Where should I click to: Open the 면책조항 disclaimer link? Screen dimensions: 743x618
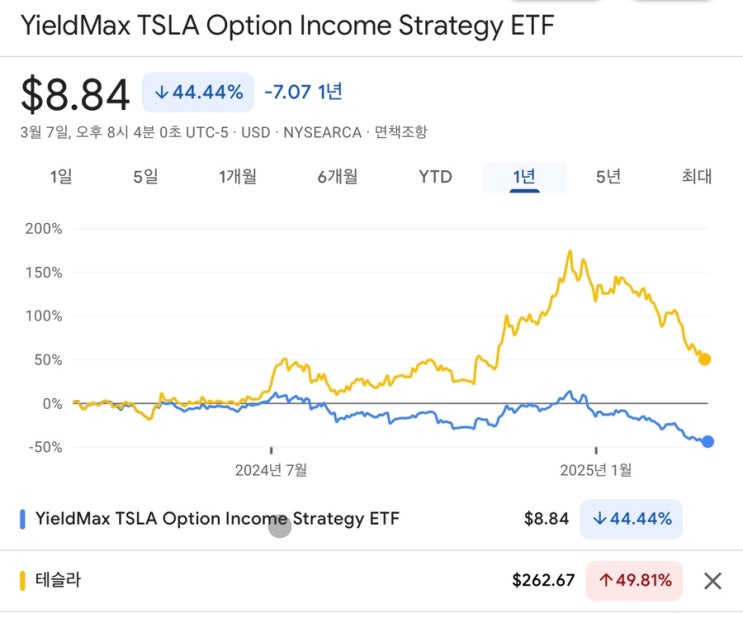401,132
